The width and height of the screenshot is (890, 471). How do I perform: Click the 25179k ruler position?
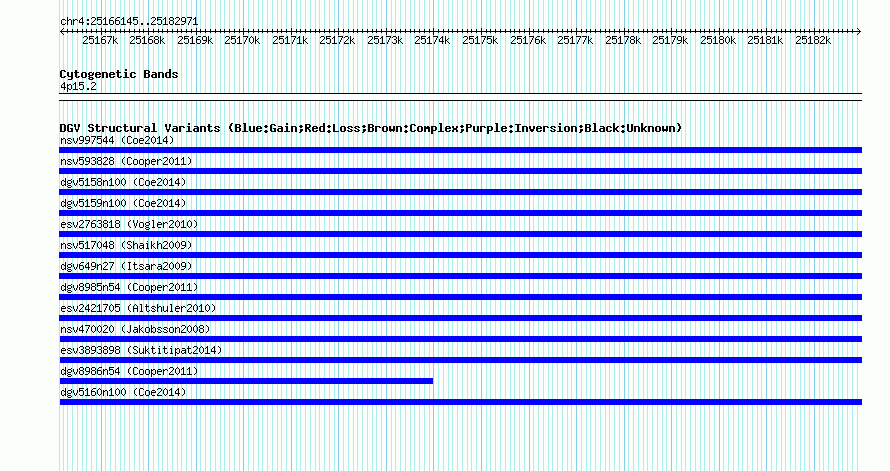670,40
